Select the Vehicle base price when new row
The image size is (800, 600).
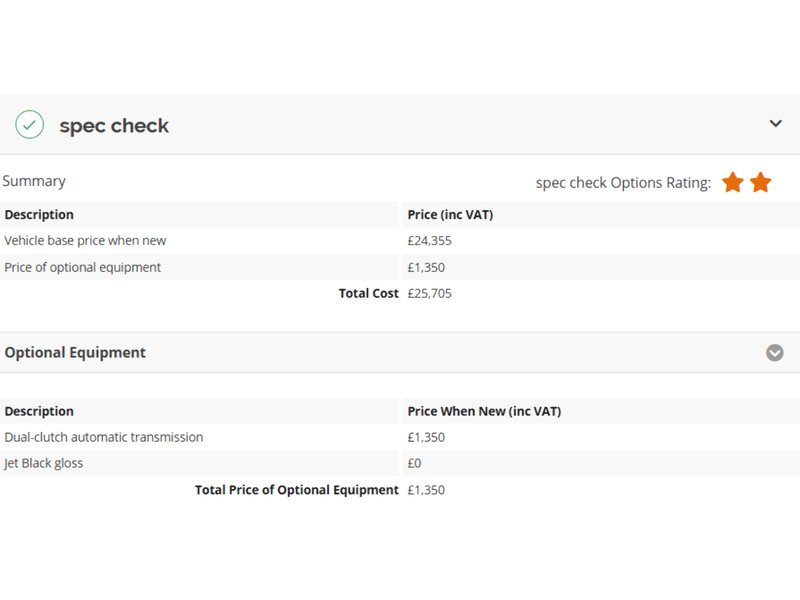[400, 241]
